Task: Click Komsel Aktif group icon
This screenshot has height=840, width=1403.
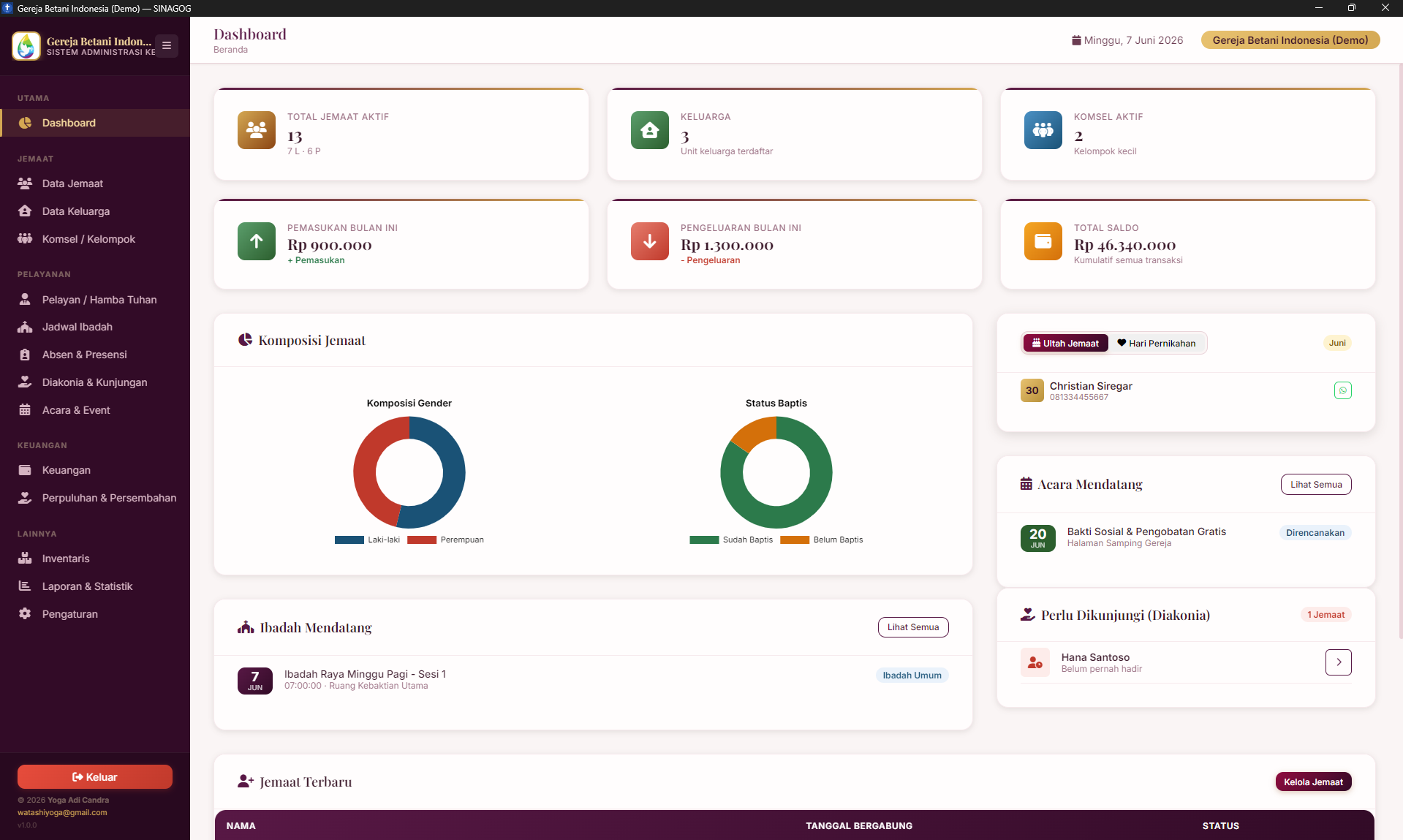Action: [x=1043, y=130]
